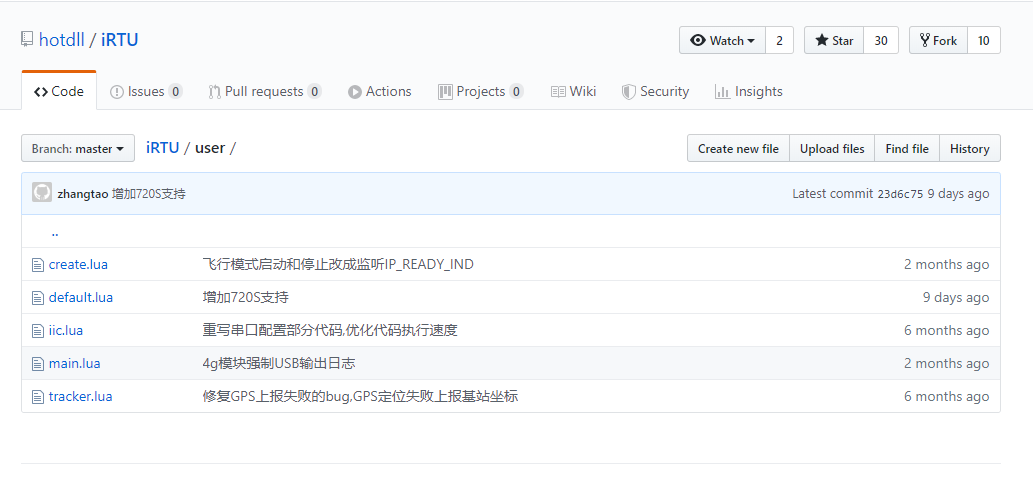Open create.lua file
This screenshot has height=481, width=1033.
(x=78, y=265)
